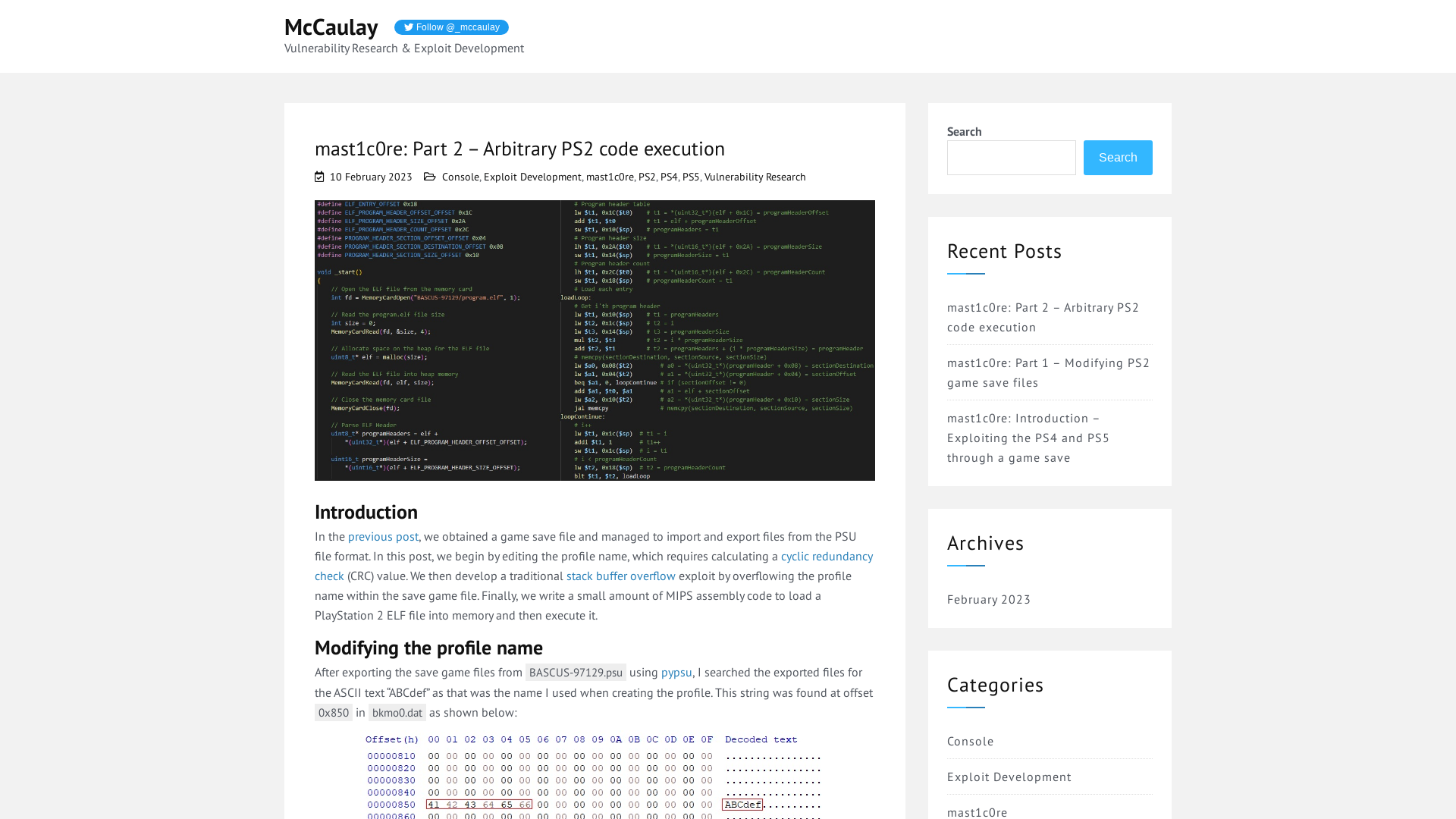The height and width of the screenshot is (819, 1456).
Task: Click the calendar icon beside the date
Action: 319,177
